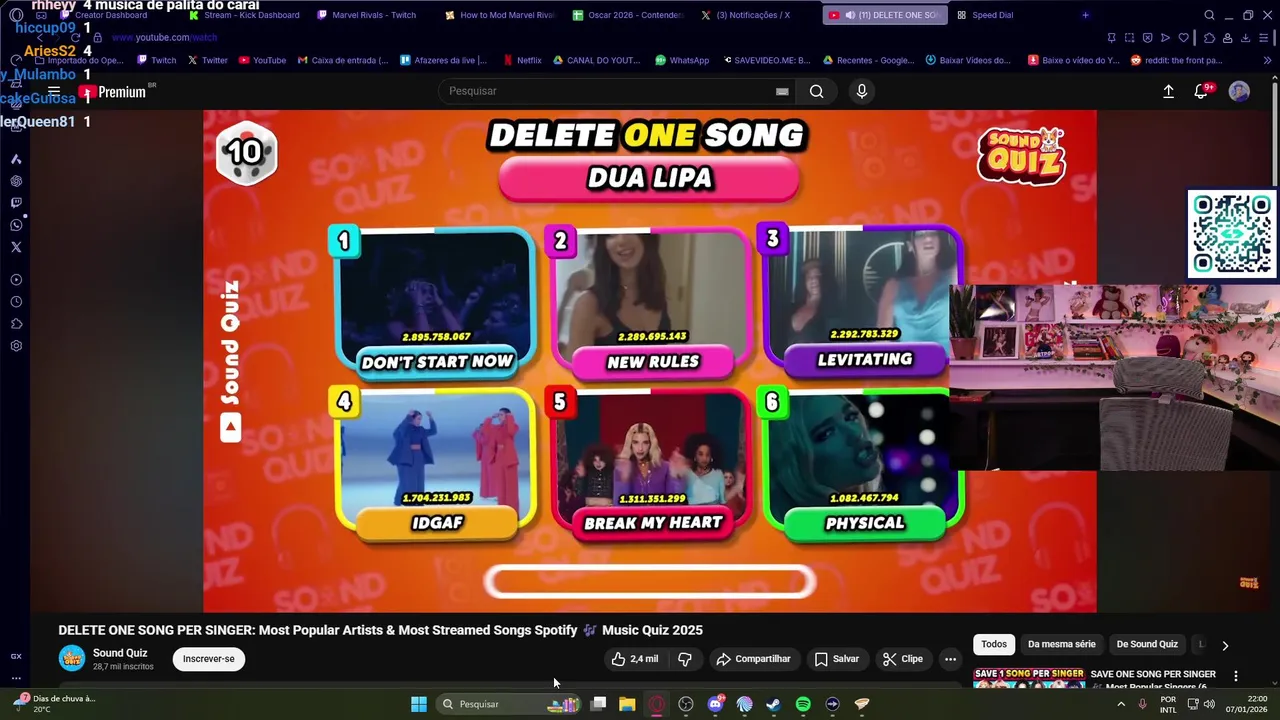Open Opera player play icon
Viewport: 1280px width, 720px height.
tap(1165, 38)
